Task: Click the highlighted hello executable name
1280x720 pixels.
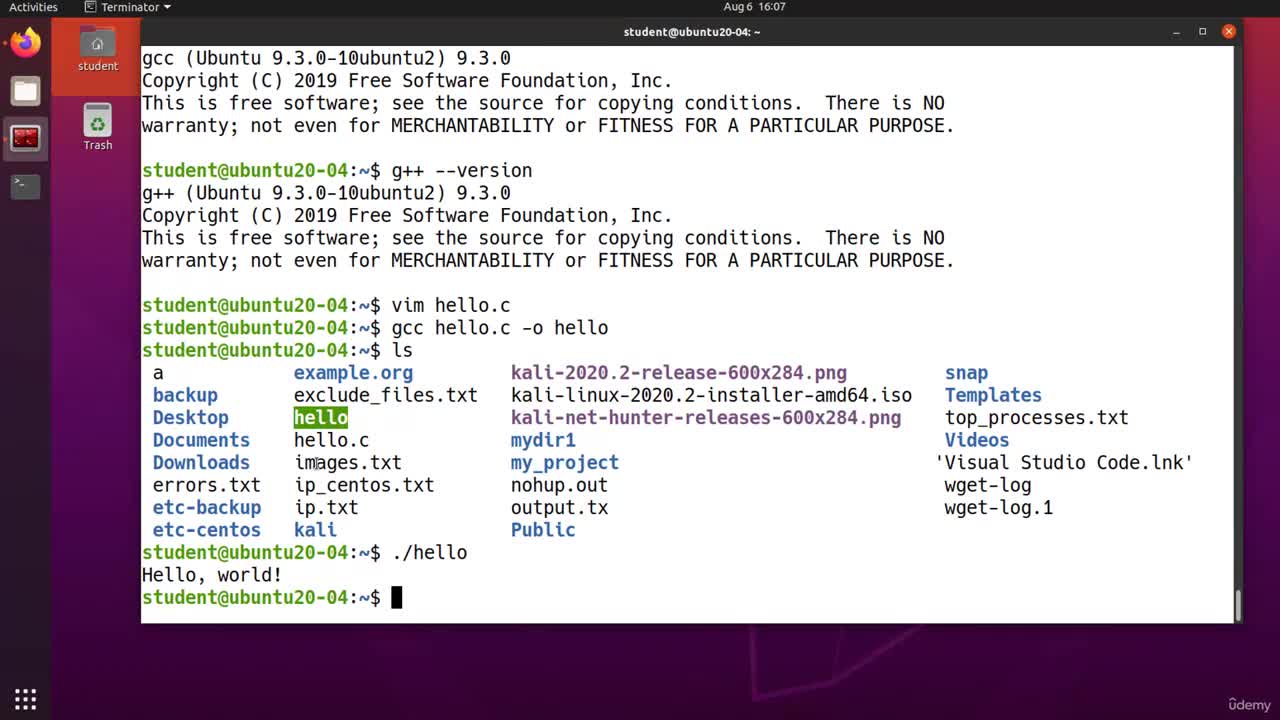Action: coord(321,418)
